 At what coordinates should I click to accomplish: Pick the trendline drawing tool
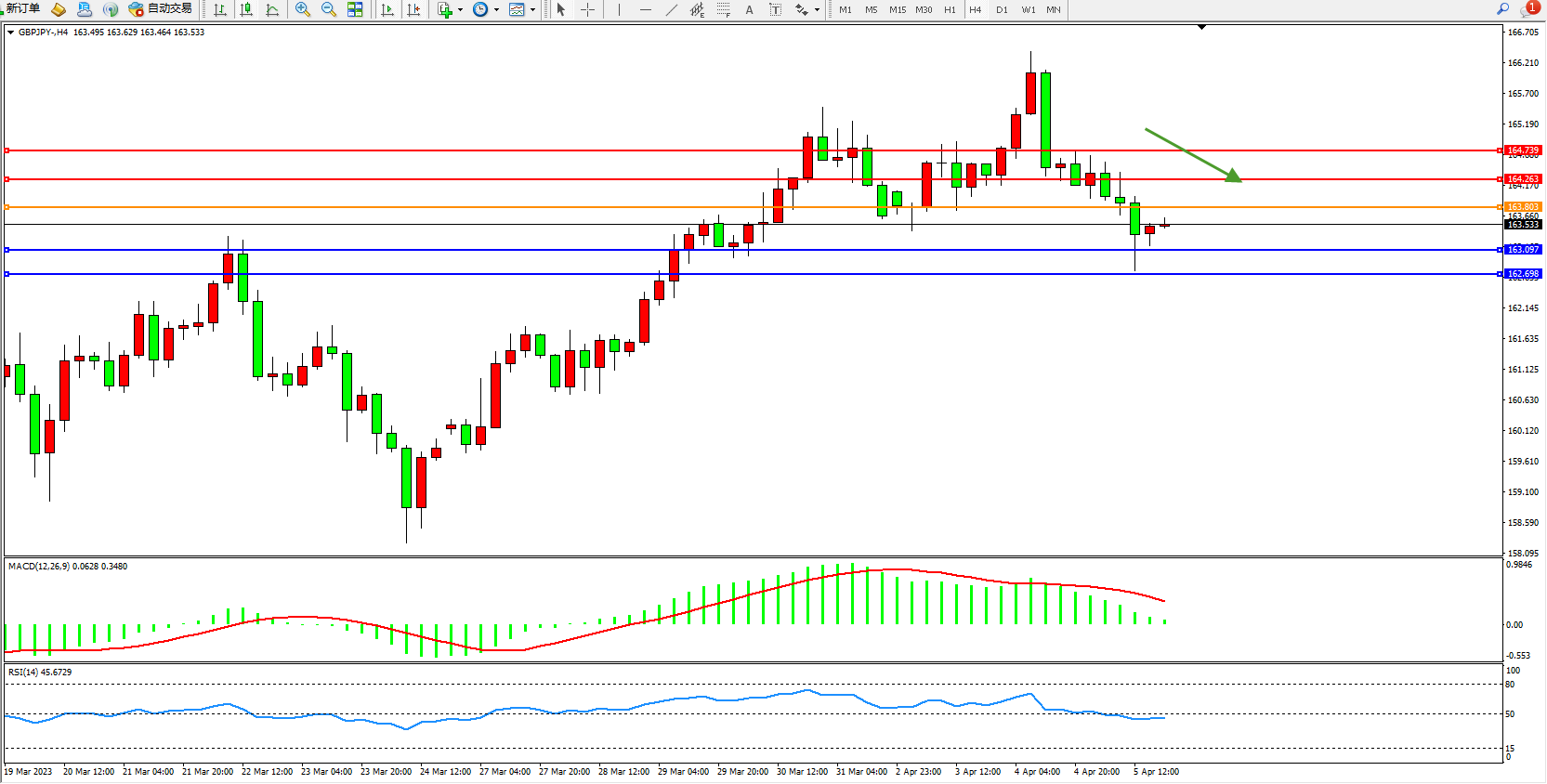coord(671,9)
